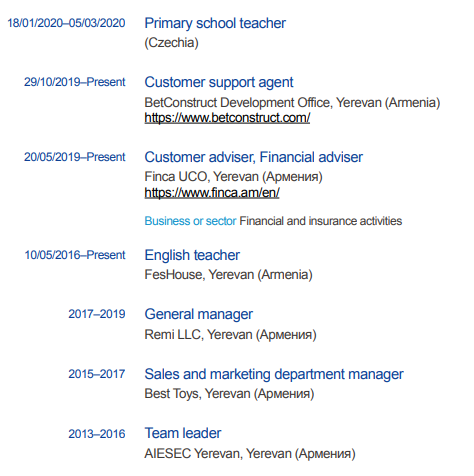Select the English teacher job title
Screen dimensions: 474x476
pyautogui.click(x=192, y=255)
